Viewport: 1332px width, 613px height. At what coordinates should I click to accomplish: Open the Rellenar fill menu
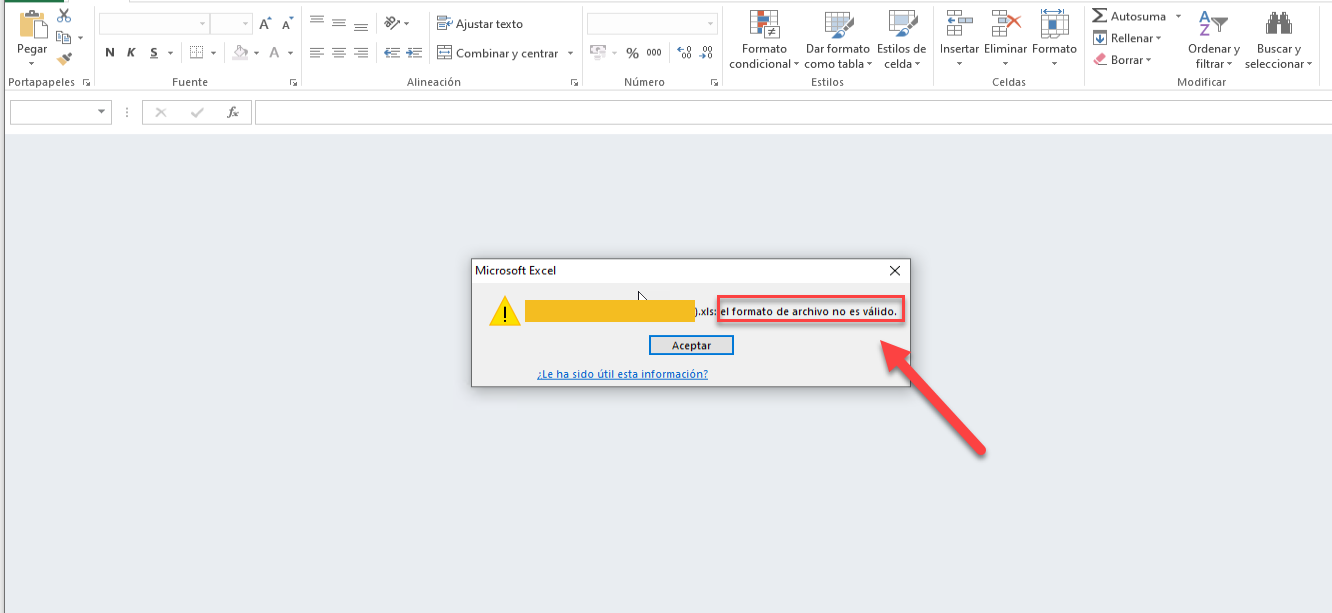(x=1127, y=38)
